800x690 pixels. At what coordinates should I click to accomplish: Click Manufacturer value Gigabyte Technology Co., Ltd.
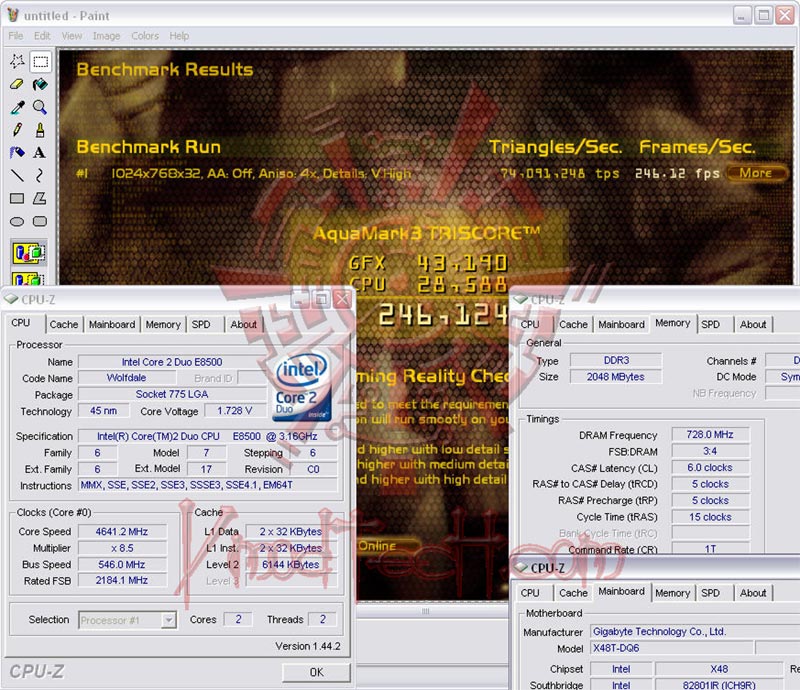[x=695, y=632]
